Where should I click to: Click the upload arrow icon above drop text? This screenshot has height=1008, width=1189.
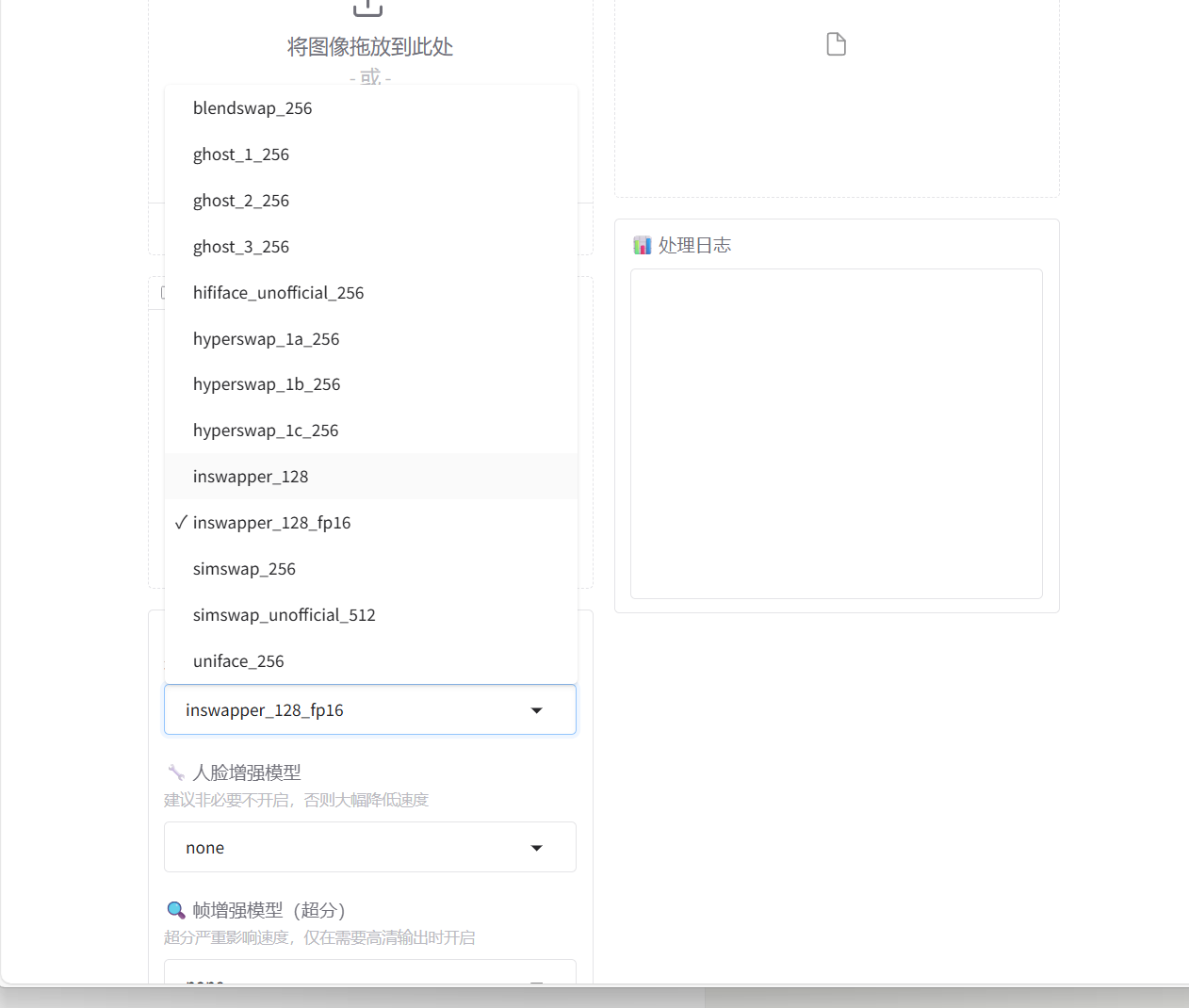click(367, 8)
